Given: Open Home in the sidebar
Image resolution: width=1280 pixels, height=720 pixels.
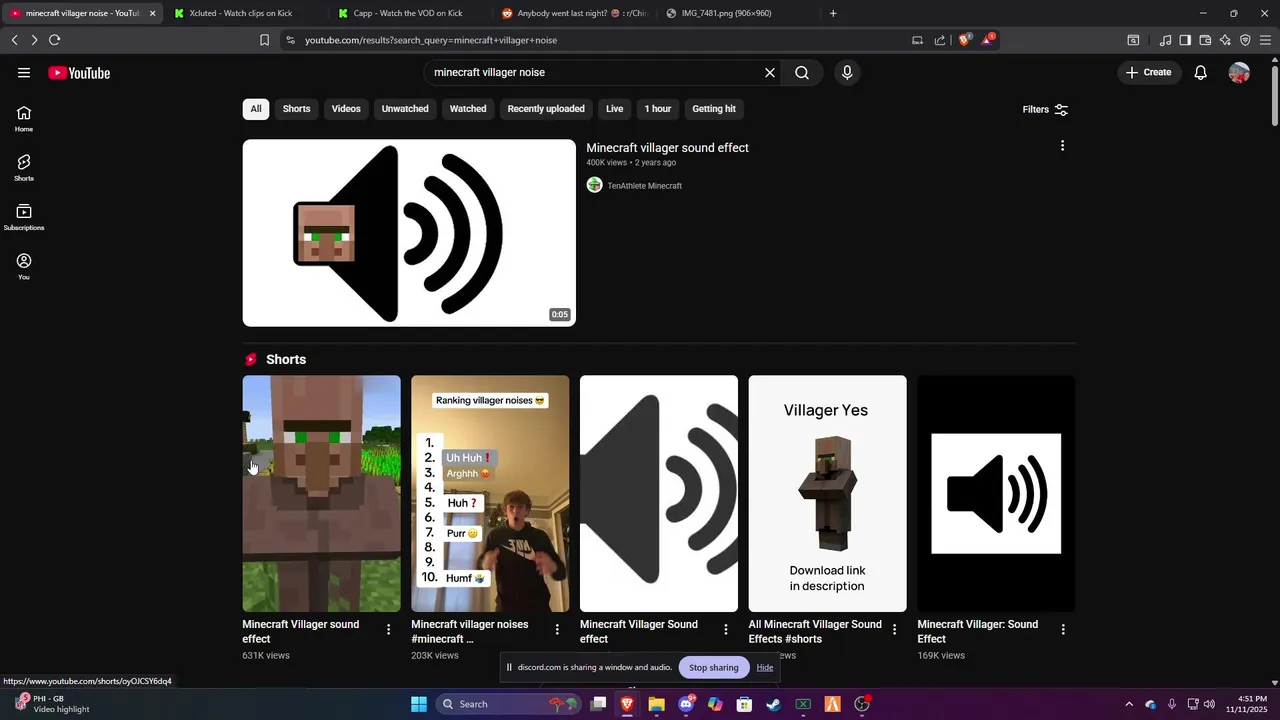Looking at the screenshot, I should 24,118.
